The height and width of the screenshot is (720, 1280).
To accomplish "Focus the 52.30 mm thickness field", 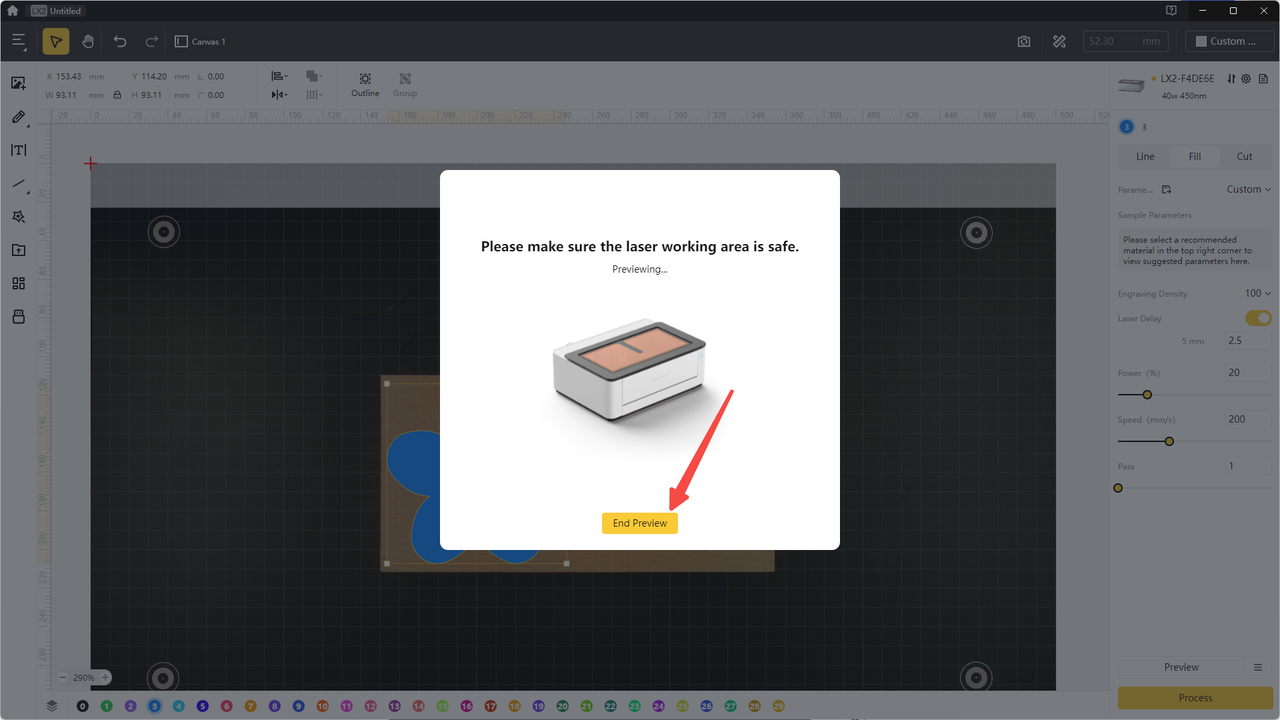I will tap(1125, 42).
